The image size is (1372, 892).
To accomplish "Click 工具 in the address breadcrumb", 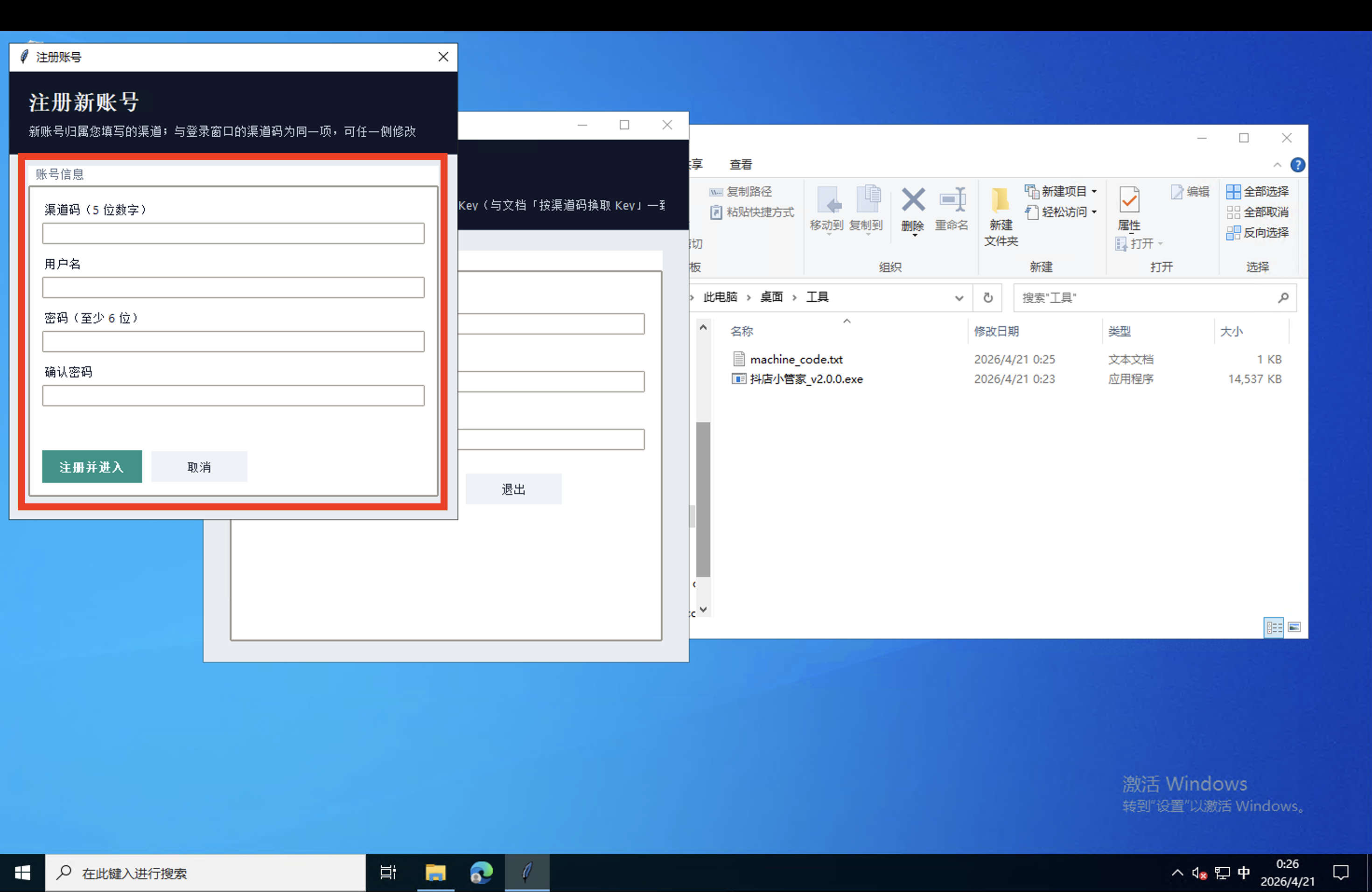I will pos(817,297).
